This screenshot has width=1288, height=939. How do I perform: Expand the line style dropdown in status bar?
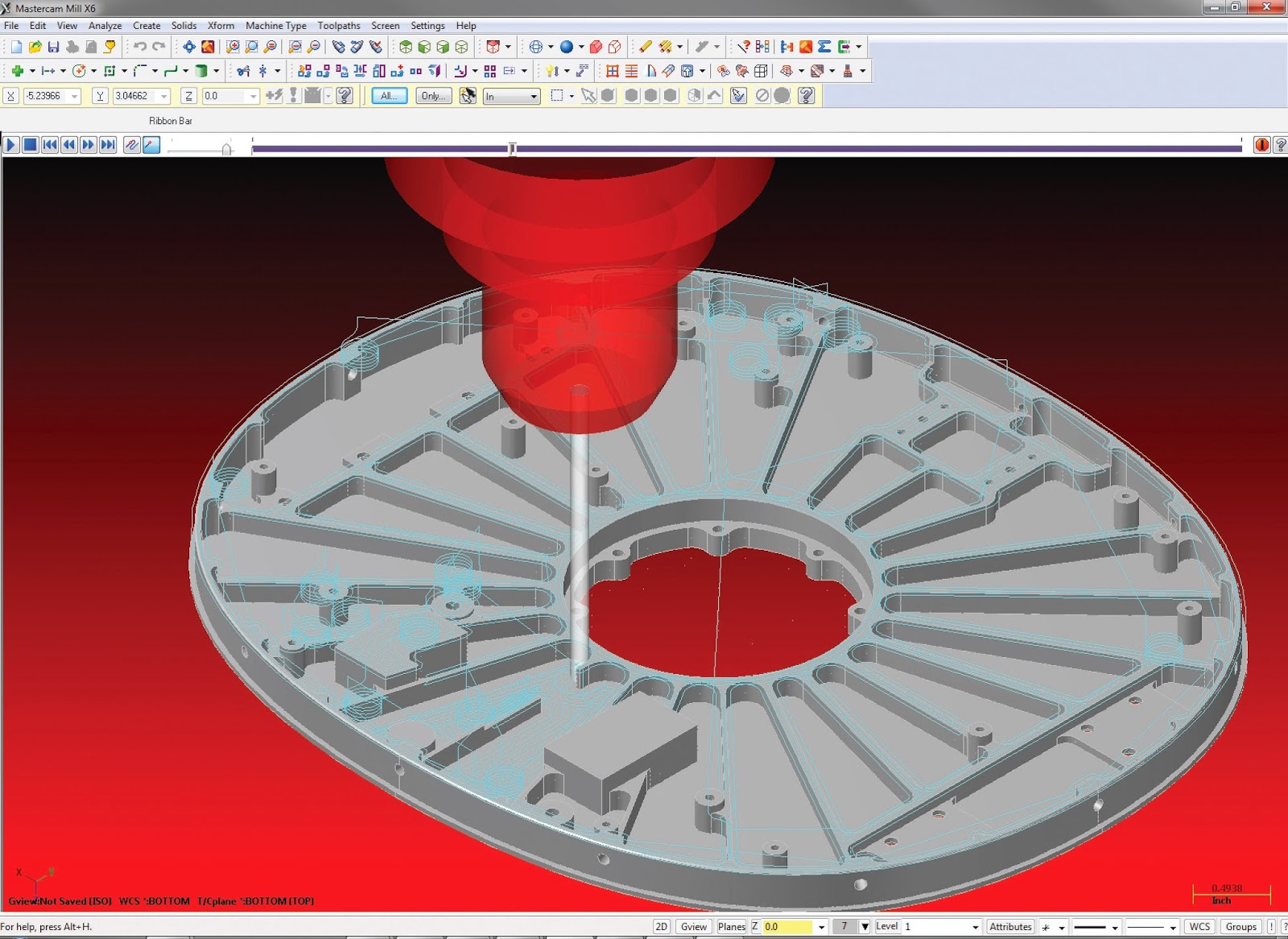click(x=1114, y=927)
